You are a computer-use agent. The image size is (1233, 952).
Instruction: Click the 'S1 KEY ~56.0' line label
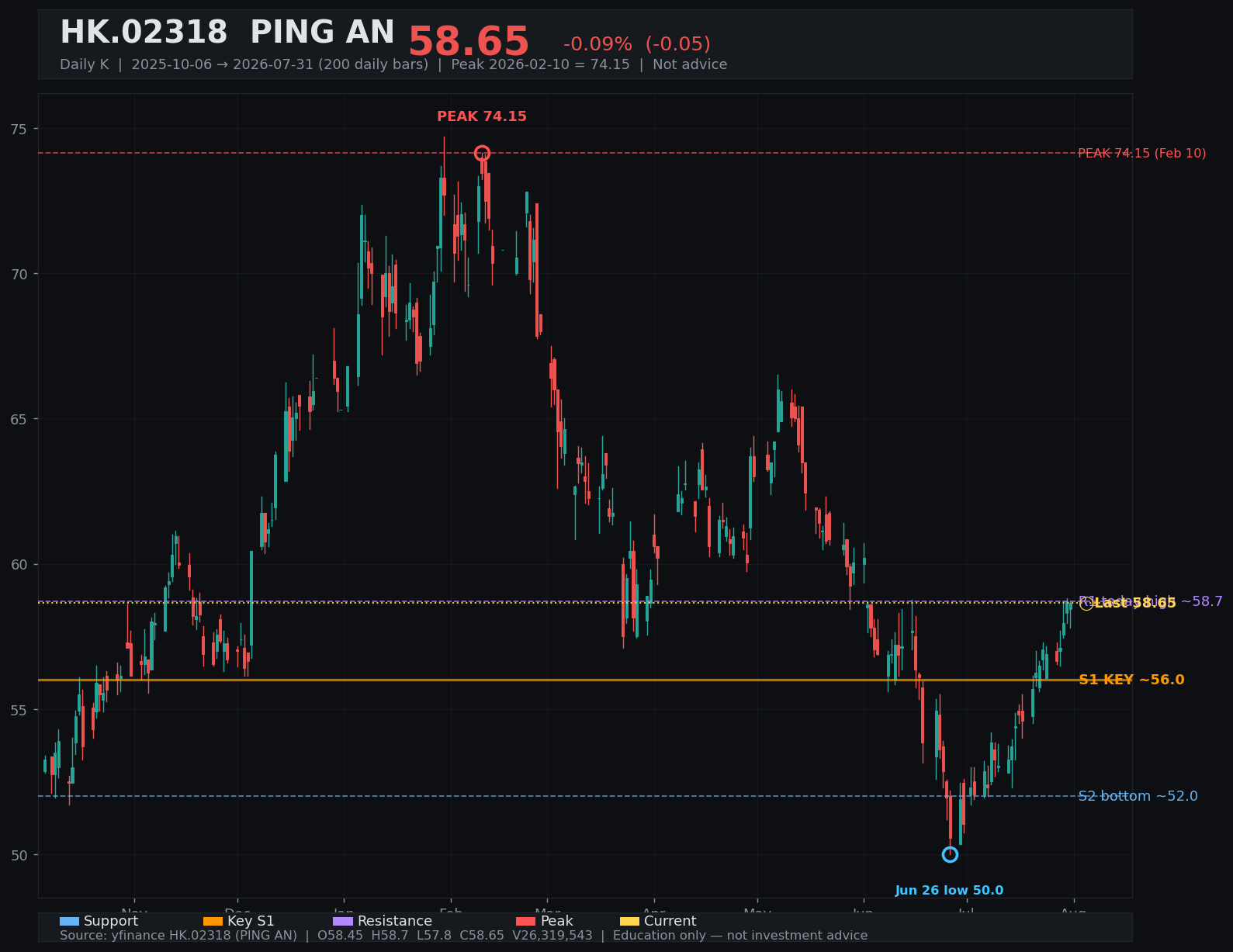pos(1131,680)
